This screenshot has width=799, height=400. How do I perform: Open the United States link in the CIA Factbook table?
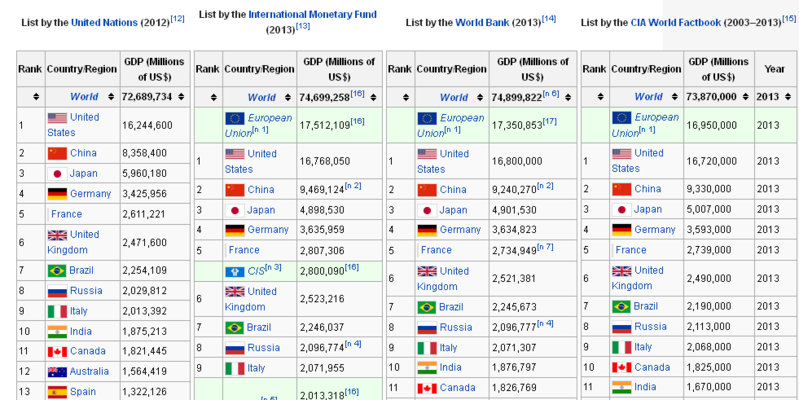pos(637,161)
